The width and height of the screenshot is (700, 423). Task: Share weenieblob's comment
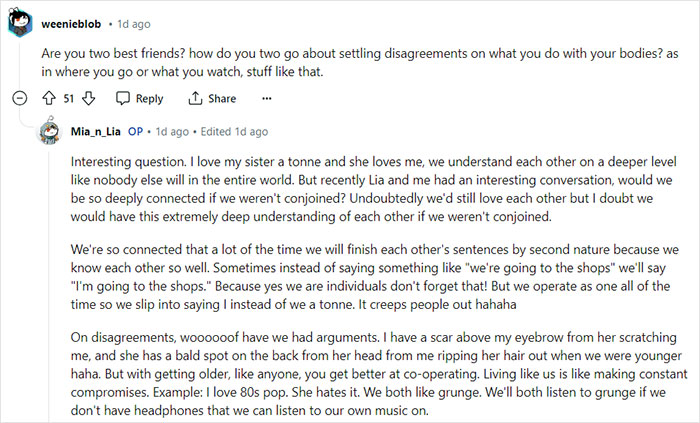pyautogui.click(x=211, y=98)
